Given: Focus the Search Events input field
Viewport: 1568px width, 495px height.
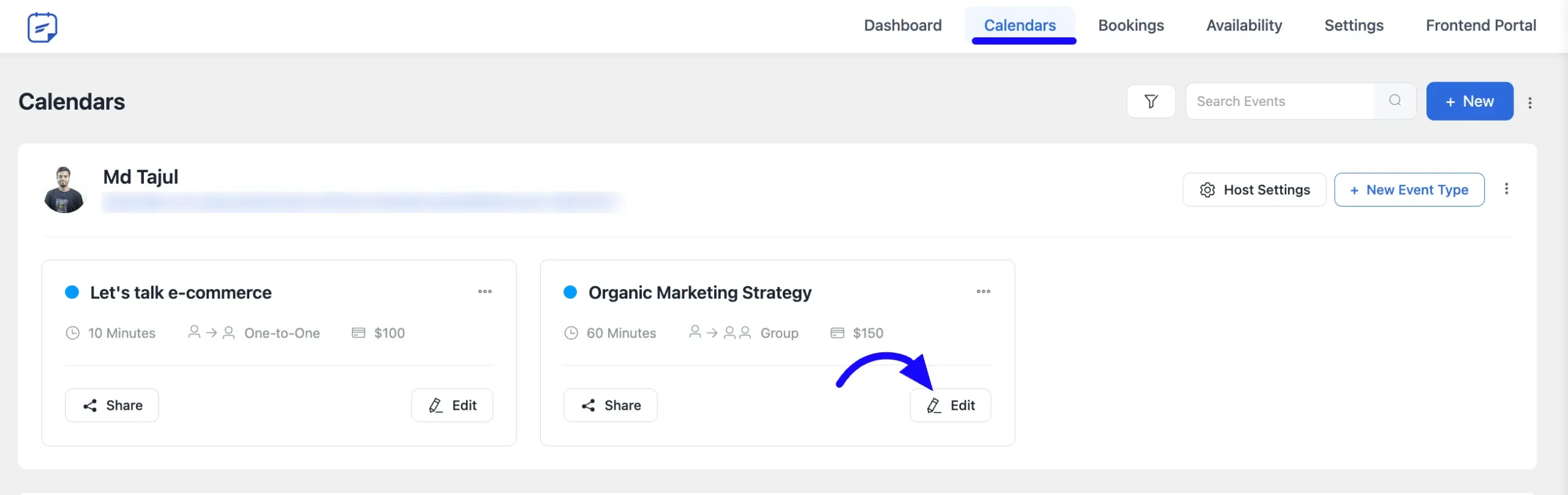Looking at the screenshot, I should coord(1280,101).
